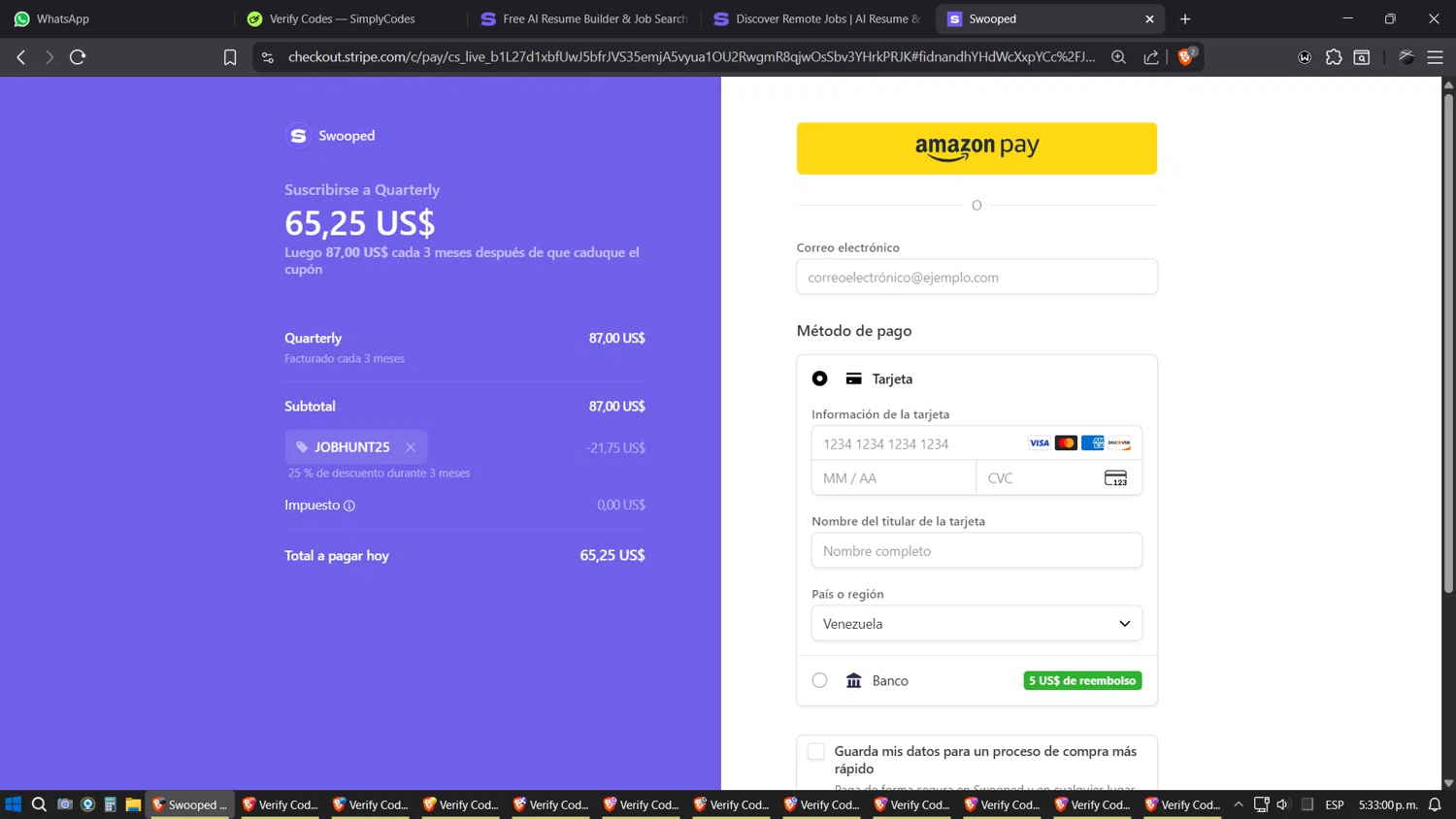Click the browser address bar URL
The height and width of the screenshot is (819, 1456).
(x=691, y=57)
